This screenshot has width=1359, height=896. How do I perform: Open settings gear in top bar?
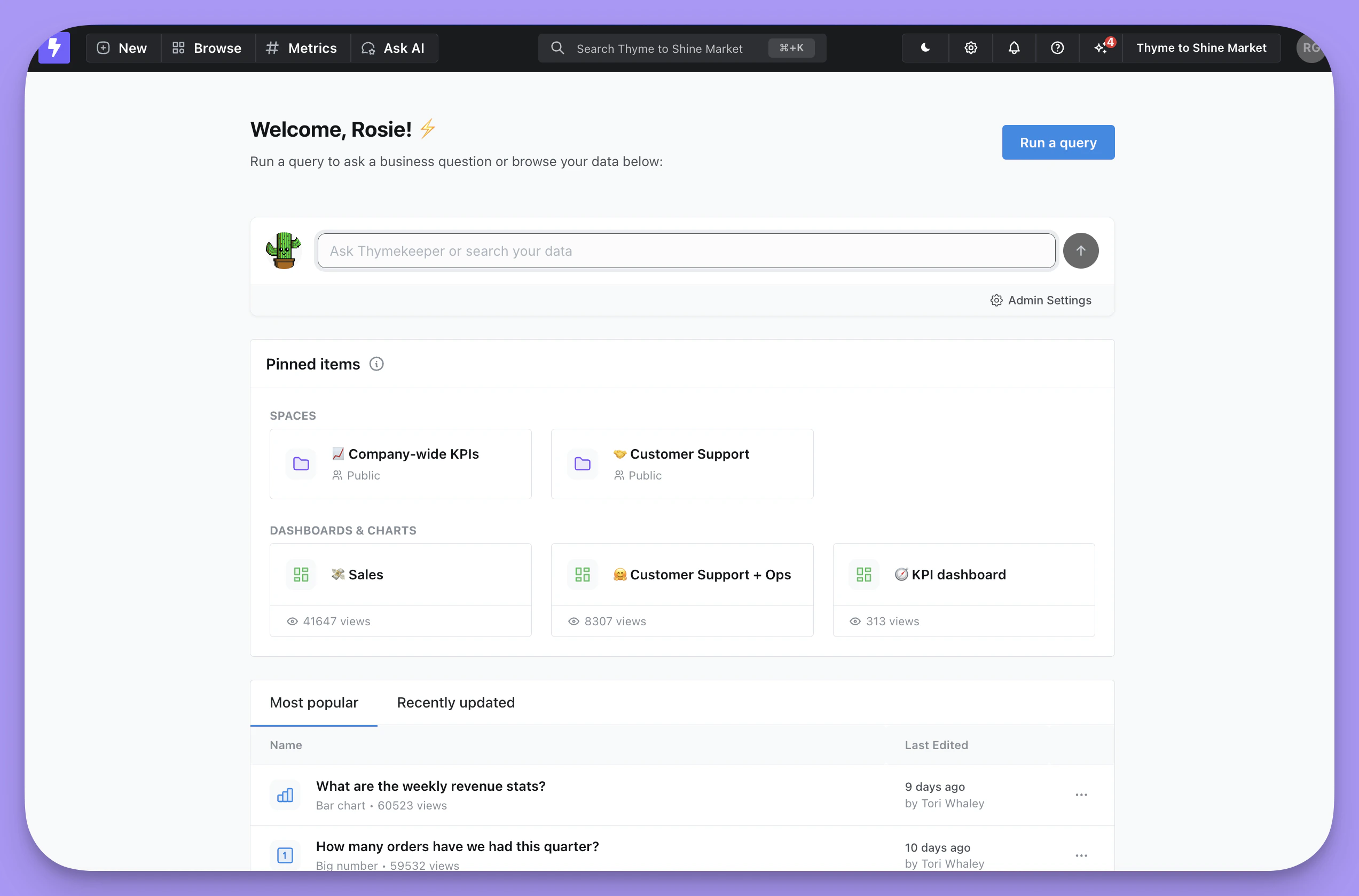[x=970, y=48]
